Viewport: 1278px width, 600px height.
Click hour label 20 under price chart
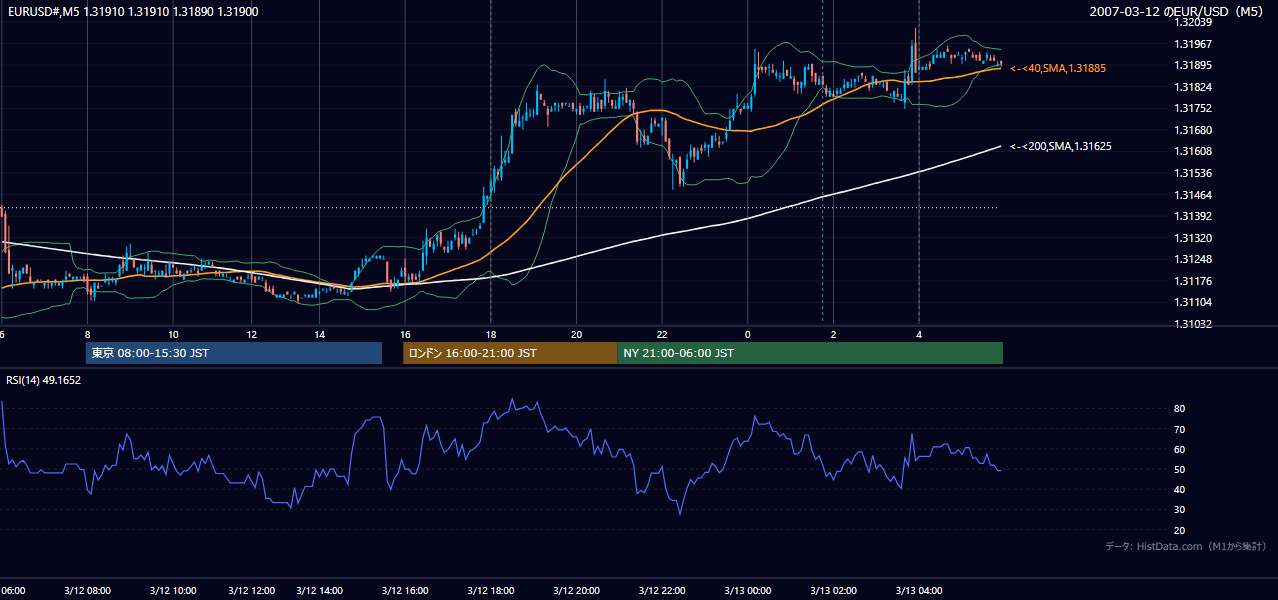point(577,334)
